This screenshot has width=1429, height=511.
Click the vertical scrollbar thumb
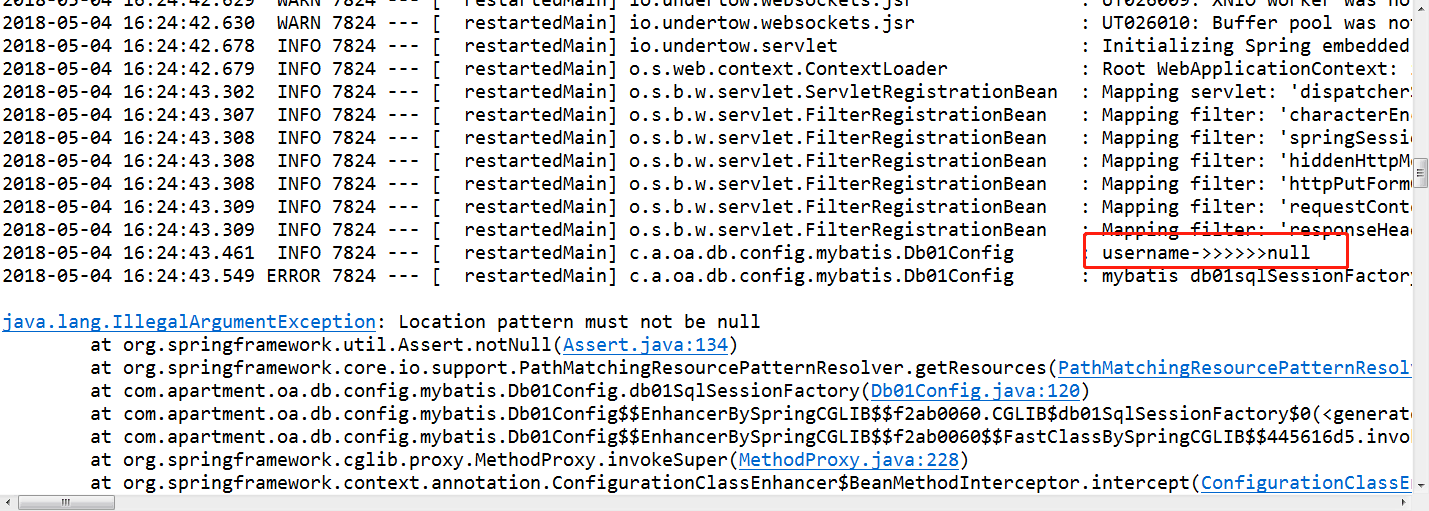pos(1420,173)
